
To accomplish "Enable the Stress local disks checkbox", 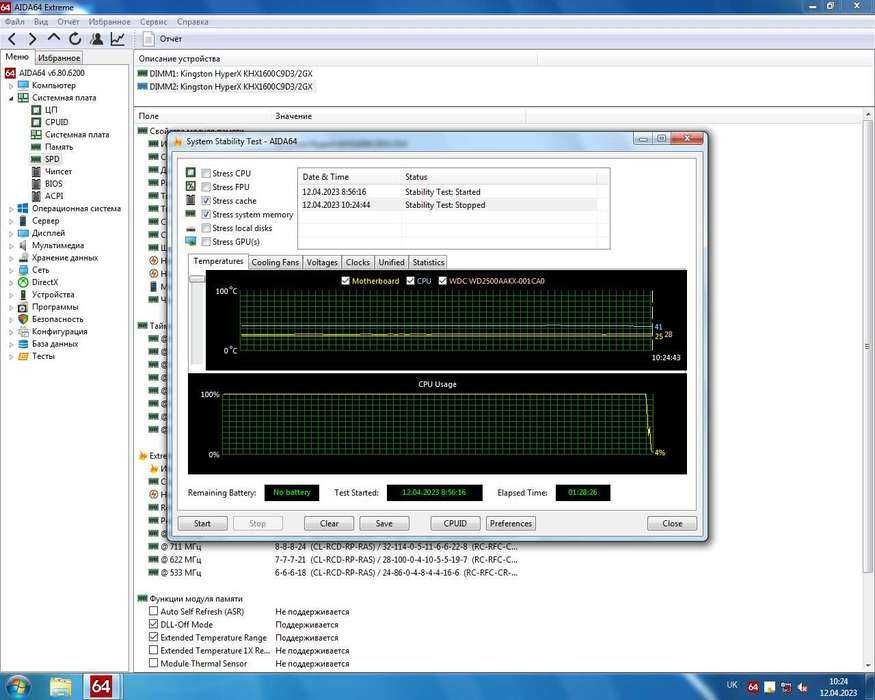I will (206, 228).
